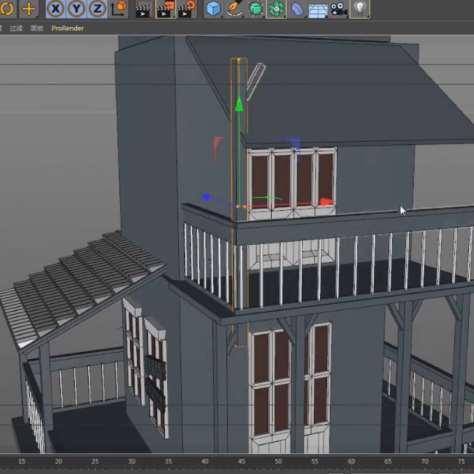This screenshot has height=474, width=474.
Task: Toggle the Z axis lock
Action: (97, 8)
